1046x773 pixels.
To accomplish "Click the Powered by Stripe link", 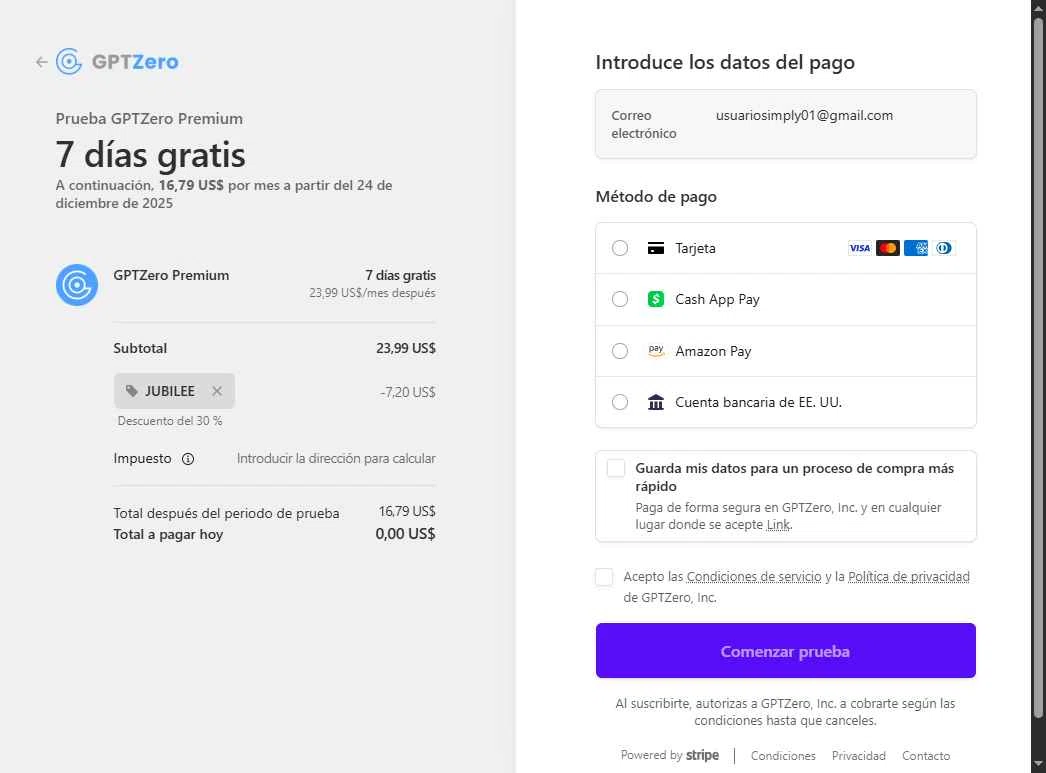I will click(x=670, y=755).
